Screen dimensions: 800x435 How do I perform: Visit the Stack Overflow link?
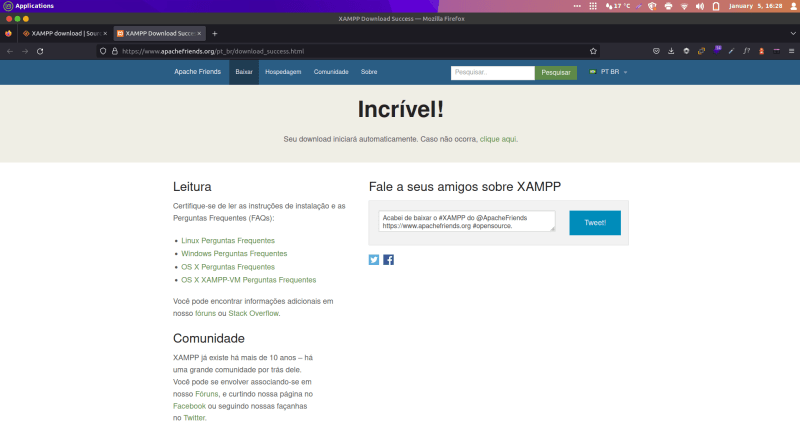point(254,314)
